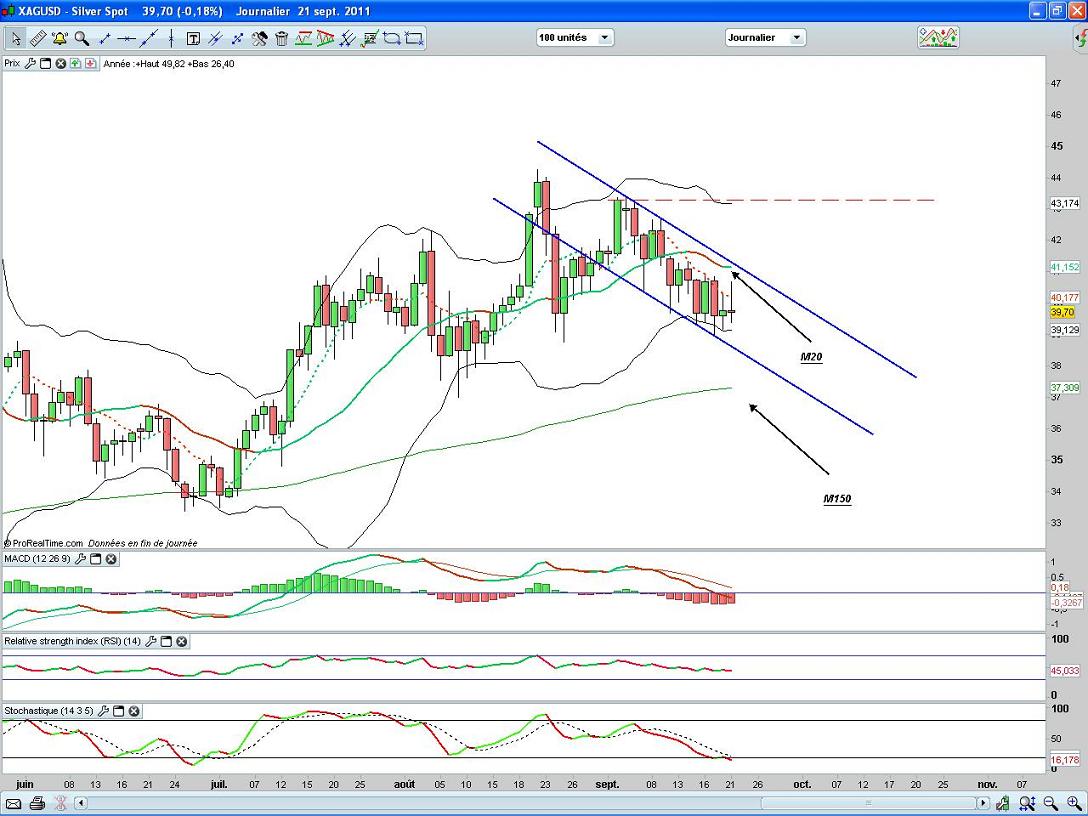1088x816 pixels.
Task: Open the alert bell tool
Action: click(60, 39)
